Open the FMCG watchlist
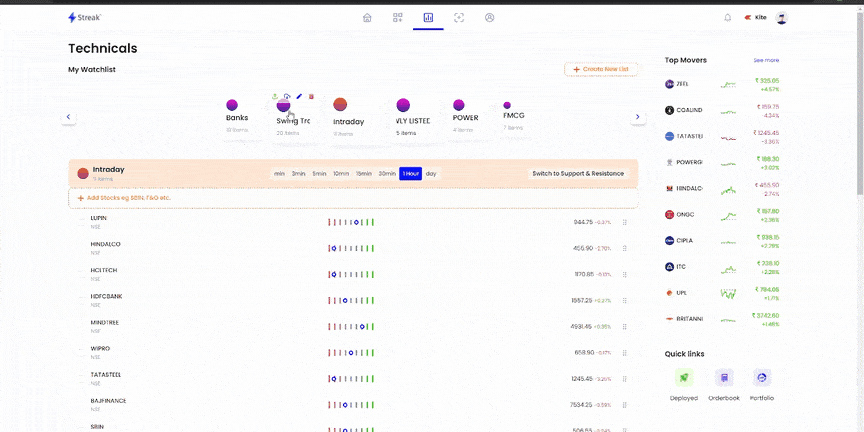864x432 pixels. pyautogui.click(x=513, y=116)
